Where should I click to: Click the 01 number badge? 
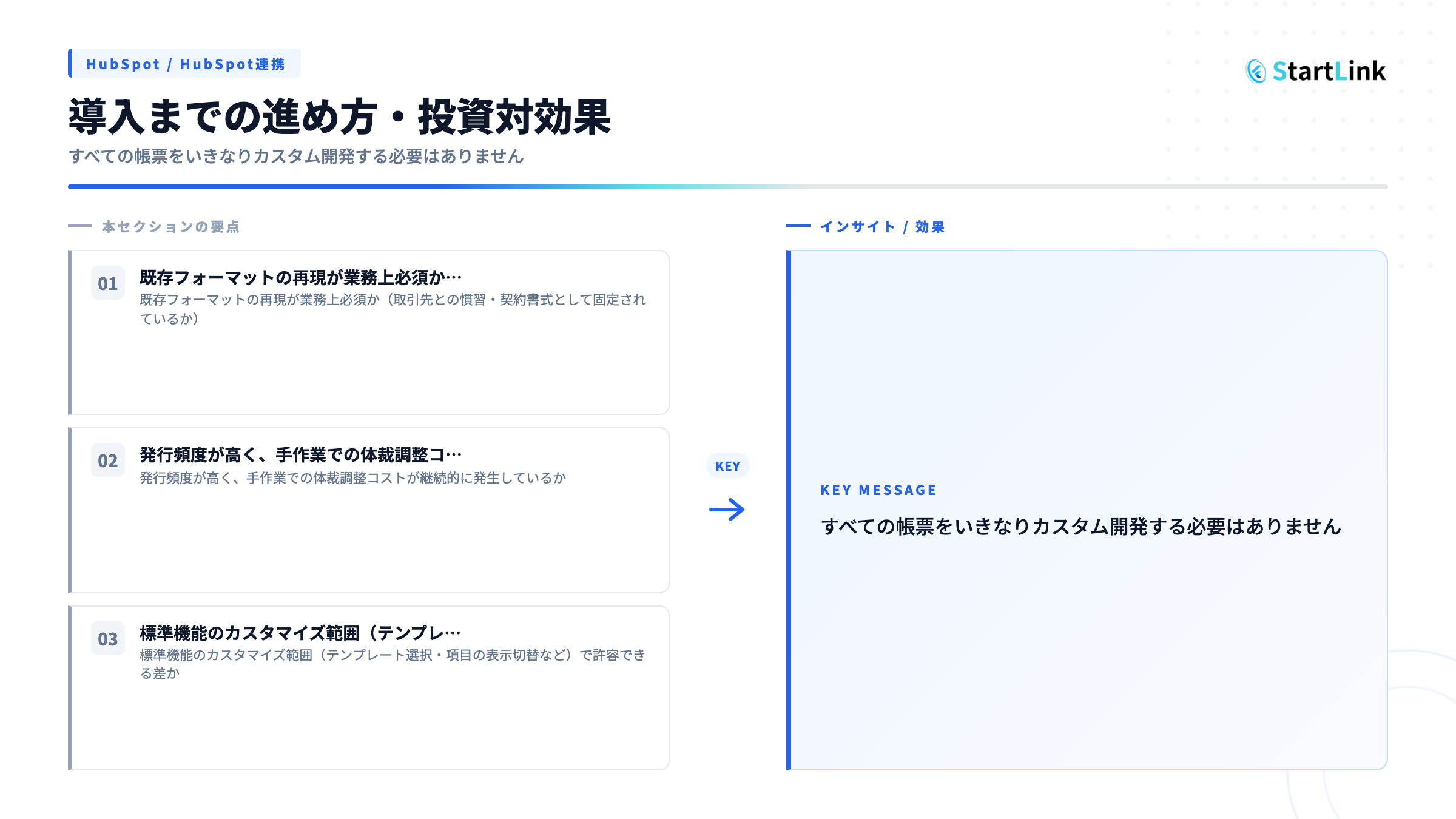pos(108,283)
